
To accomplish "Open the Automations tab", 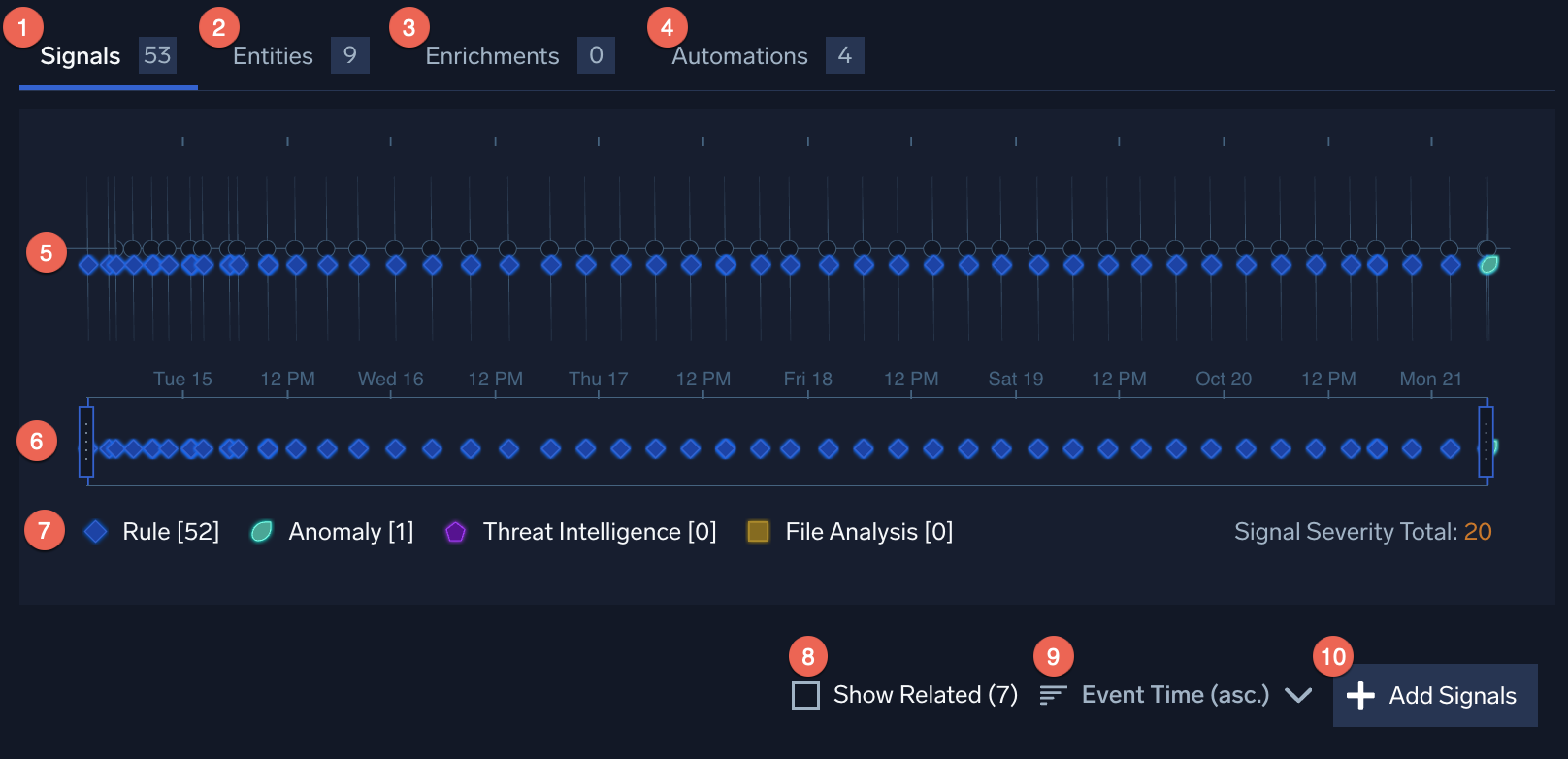I will point(739,56).
